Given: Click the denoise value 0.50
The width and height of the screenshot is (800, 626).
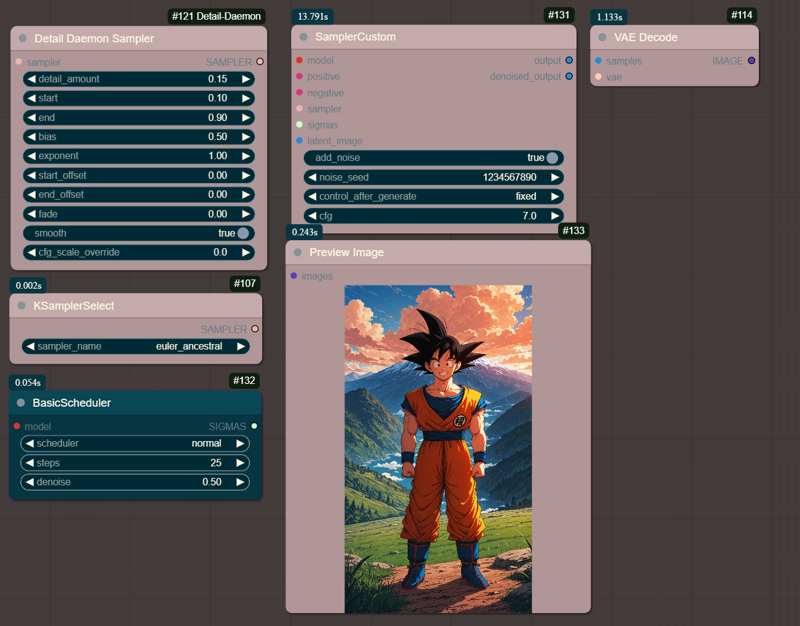Looking at the screenshot, I should point(212,482).
